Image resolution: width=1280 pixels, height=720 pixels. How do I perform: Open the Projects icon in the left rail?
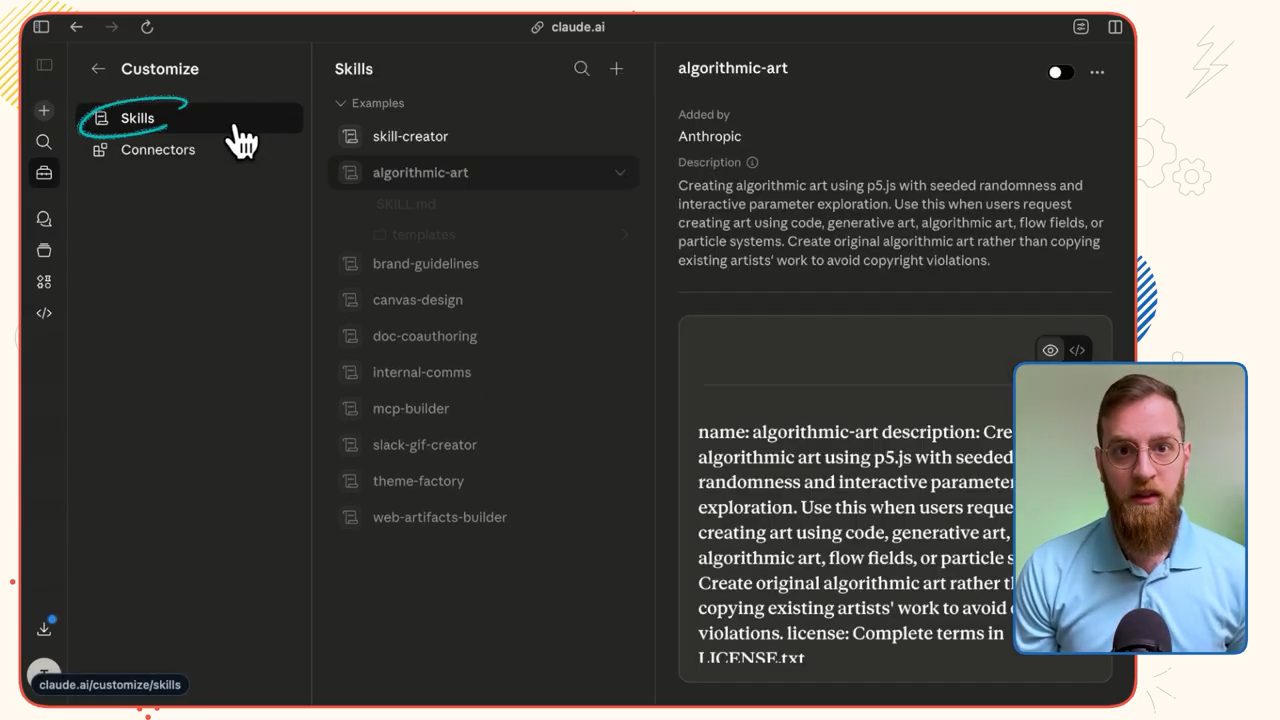[44, 250]
